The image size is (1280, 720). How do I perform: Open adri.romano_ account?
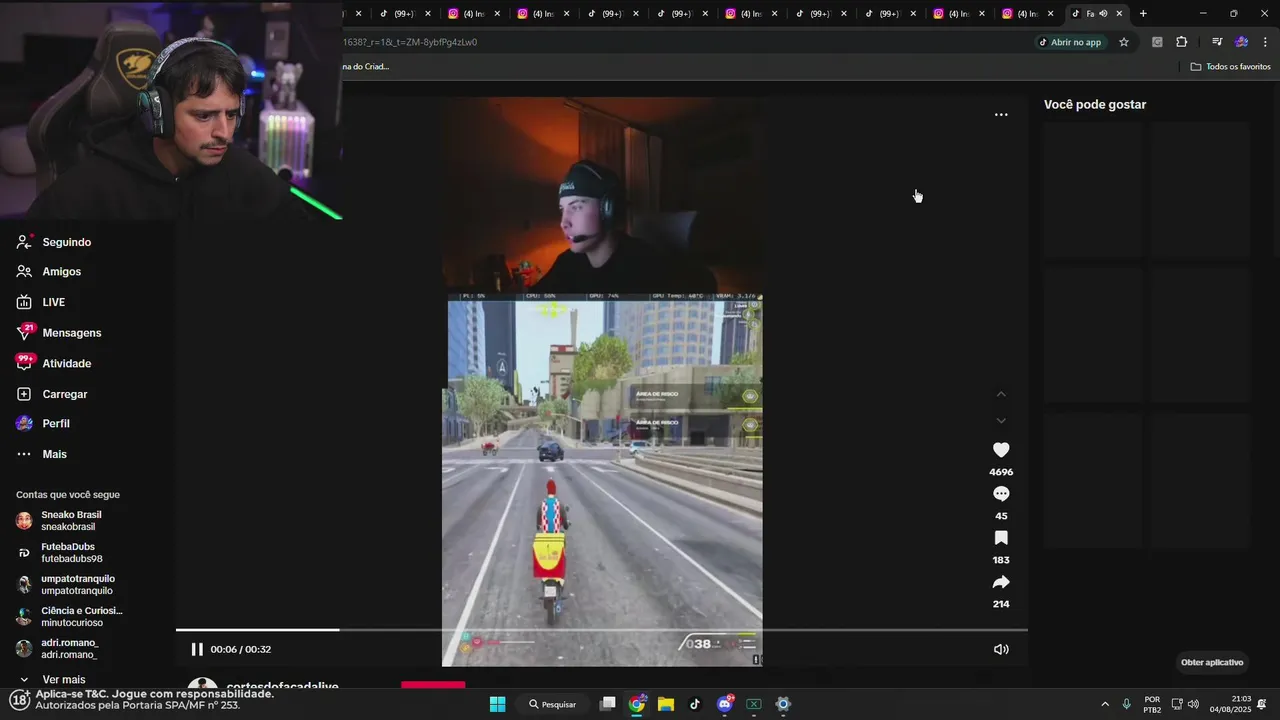click(58, 649)
